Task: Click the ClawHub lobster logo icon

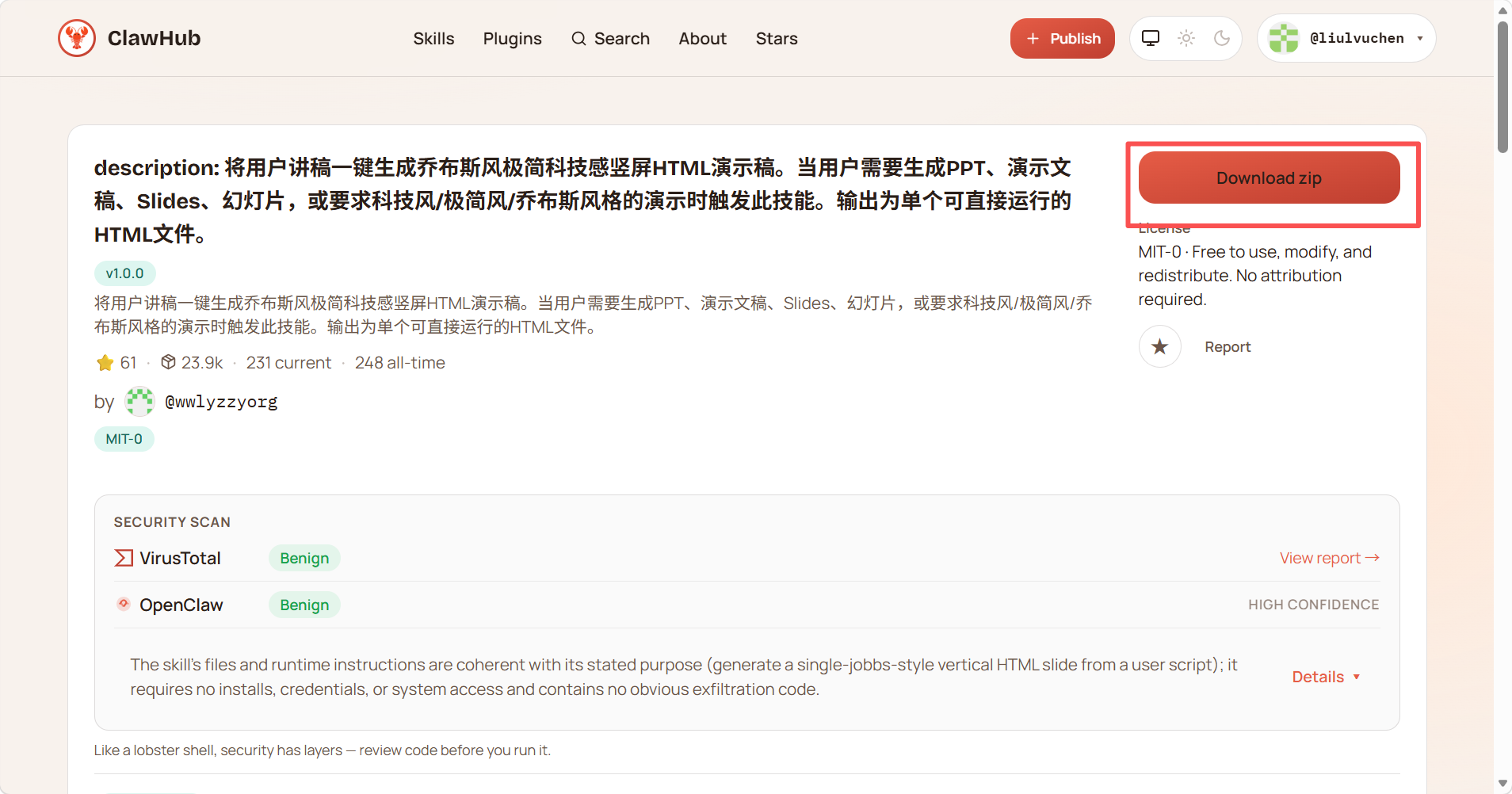Action: [77, 38]
